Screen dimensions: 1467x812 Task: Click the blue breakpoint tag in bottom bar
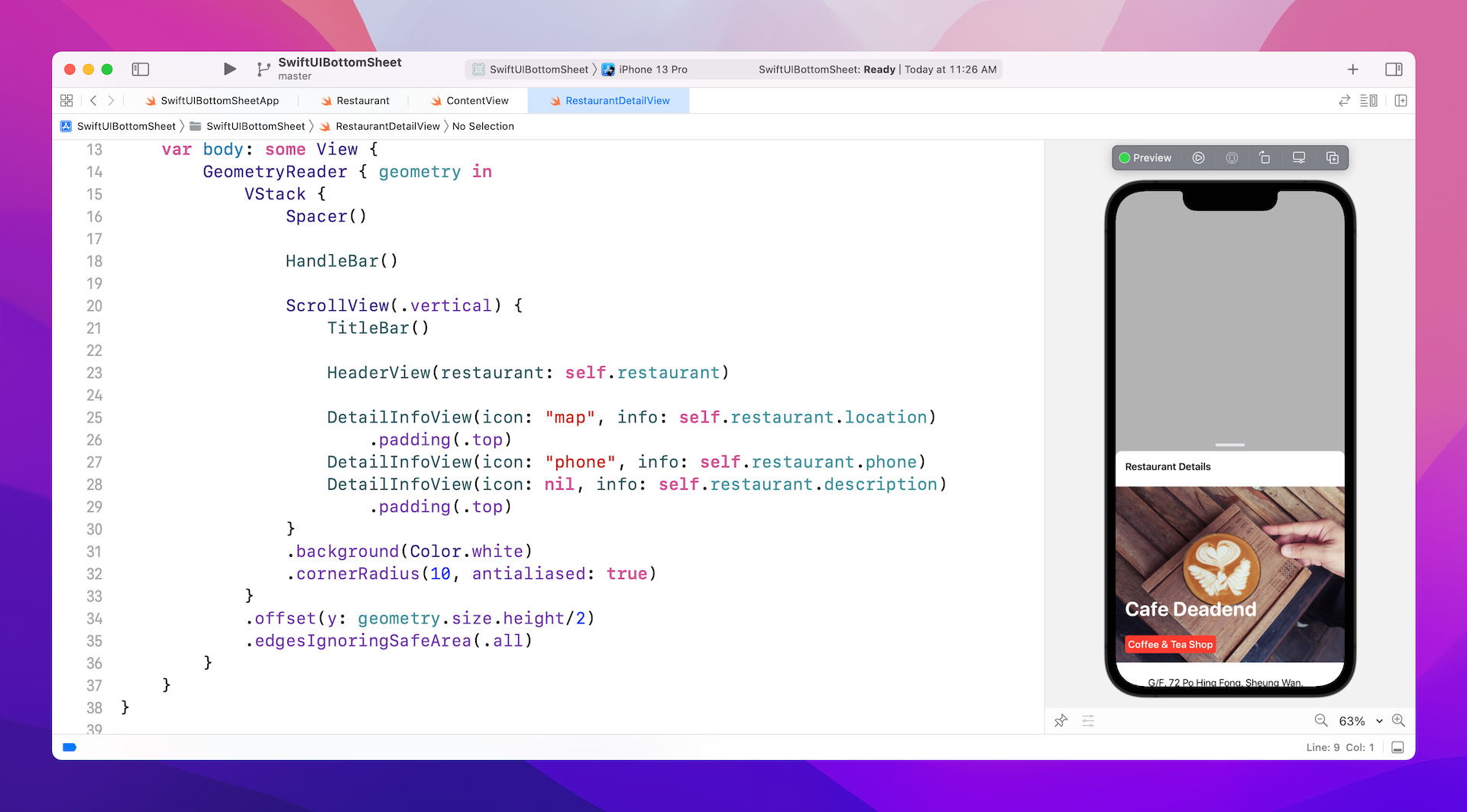tap(70, 748)
